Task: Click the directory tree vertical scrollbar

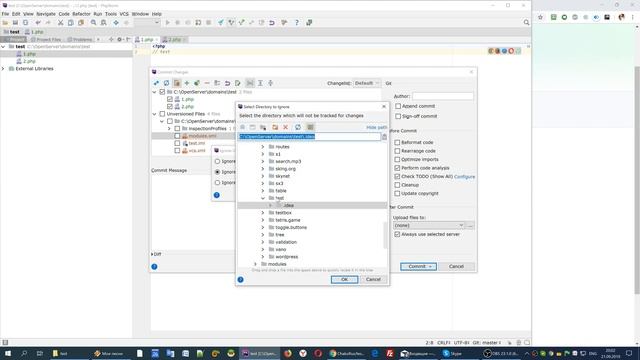Action: (385, 235)
